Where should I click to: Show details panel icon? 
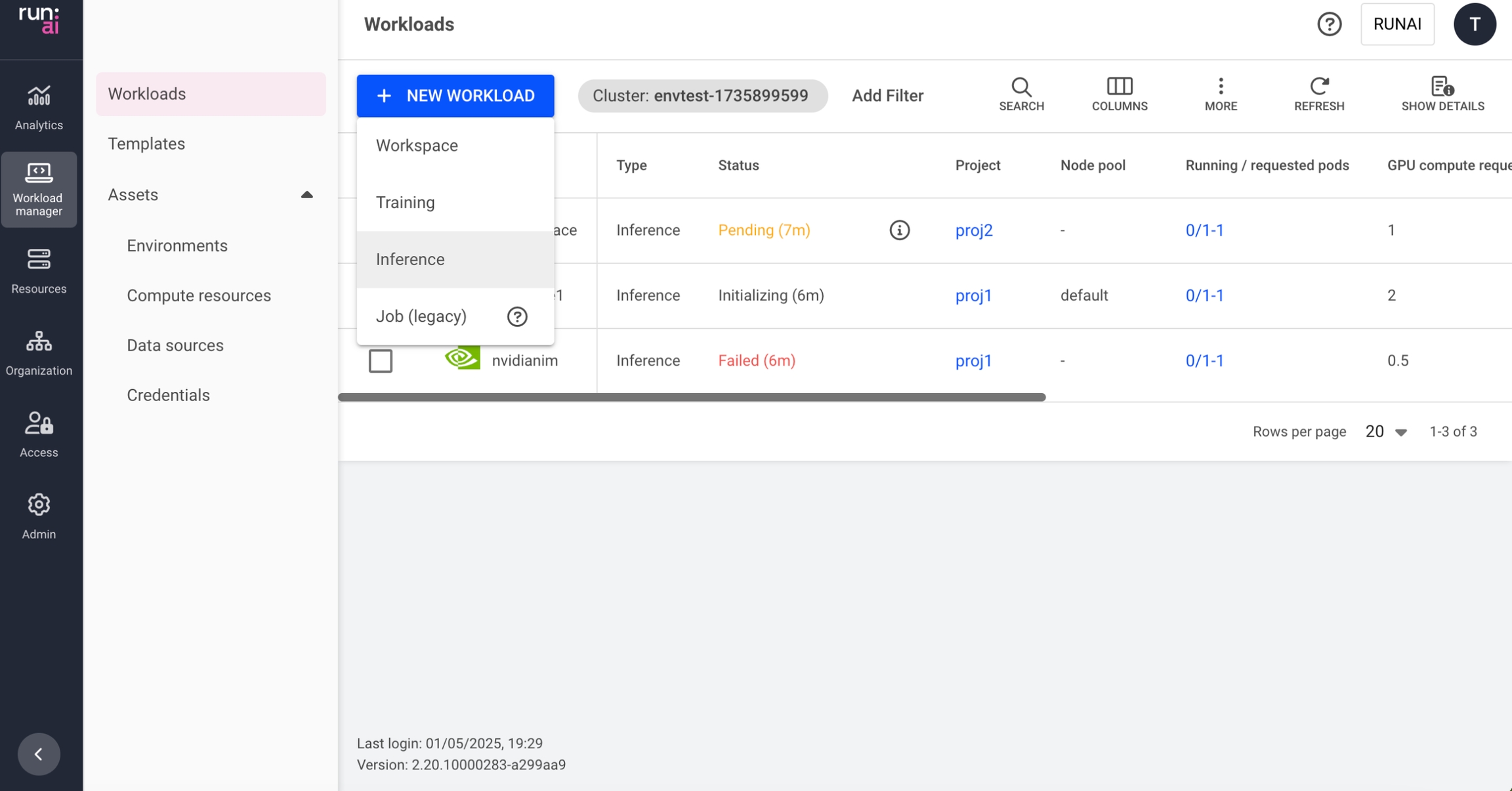(x=1442, y=95)
